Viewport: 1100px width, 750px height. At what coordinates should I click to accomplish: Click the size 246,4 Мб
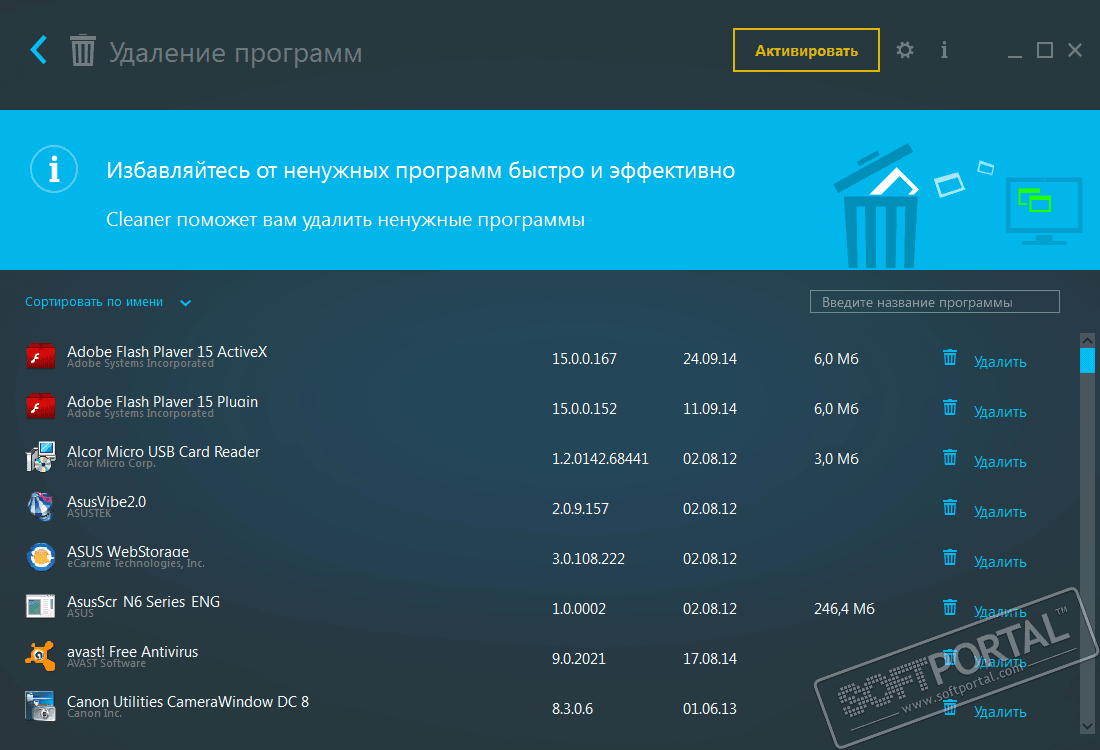[844, 609]
